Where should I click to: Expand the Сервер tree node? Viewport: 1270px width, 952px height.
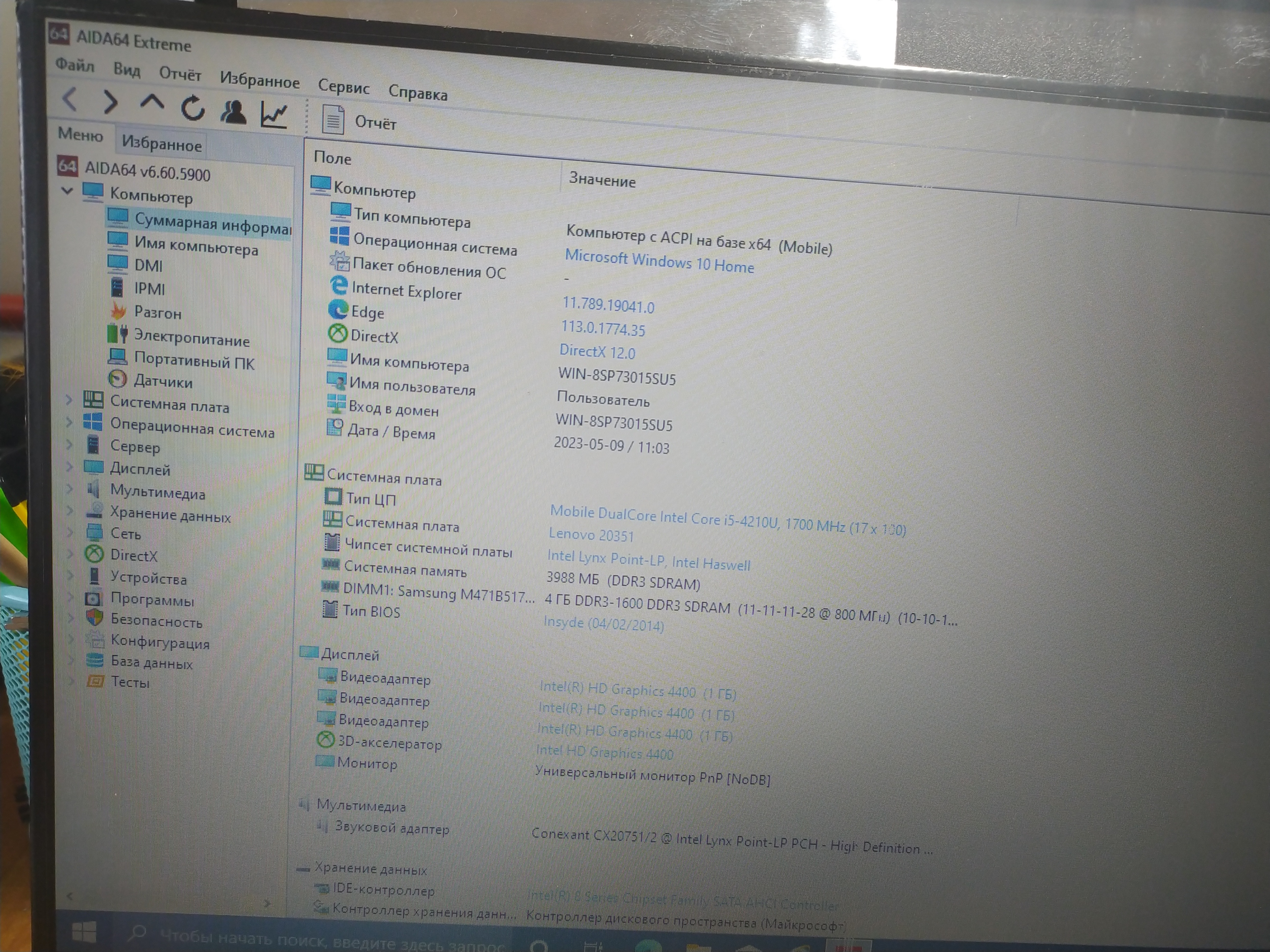[69, 444]
